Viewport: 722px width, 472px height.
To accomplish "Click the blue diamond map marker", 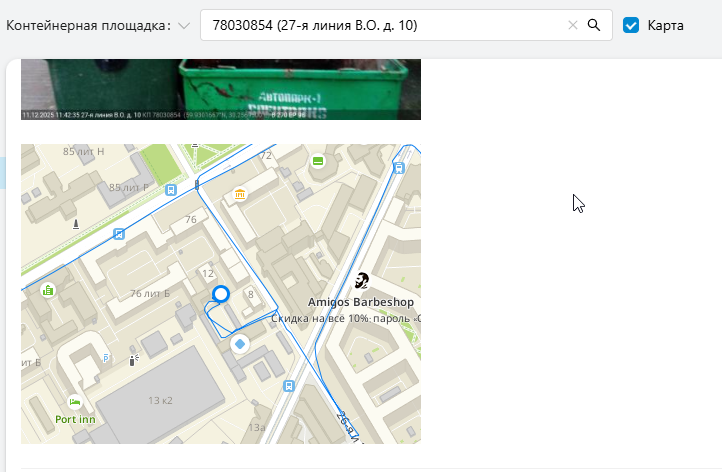I will [240, 344].
